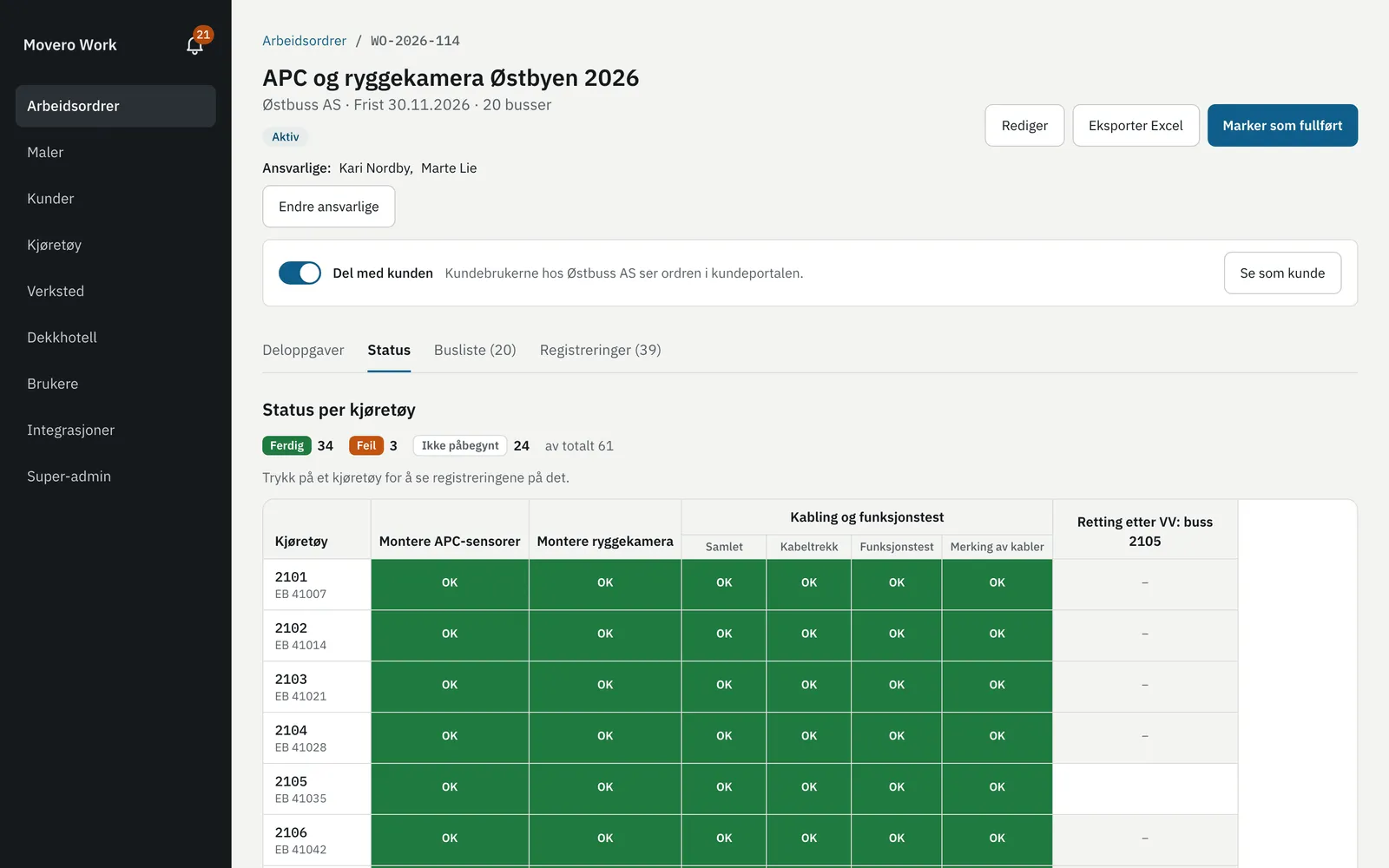Open Dekkhotell in sidebar

click(x=115, y=338)
